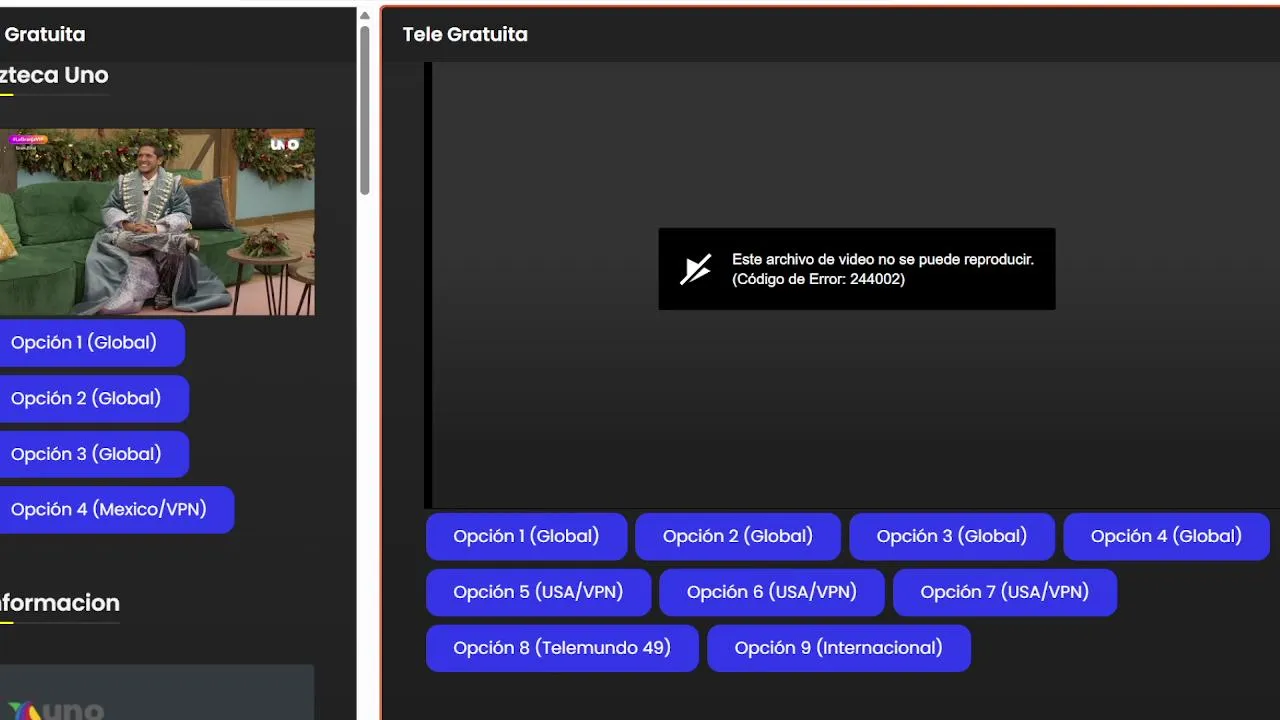Image resolution: width=1280 pixels, height=720 pixels.
Task: Click the Código de Error: 244002 text
Action: (818, 280)
